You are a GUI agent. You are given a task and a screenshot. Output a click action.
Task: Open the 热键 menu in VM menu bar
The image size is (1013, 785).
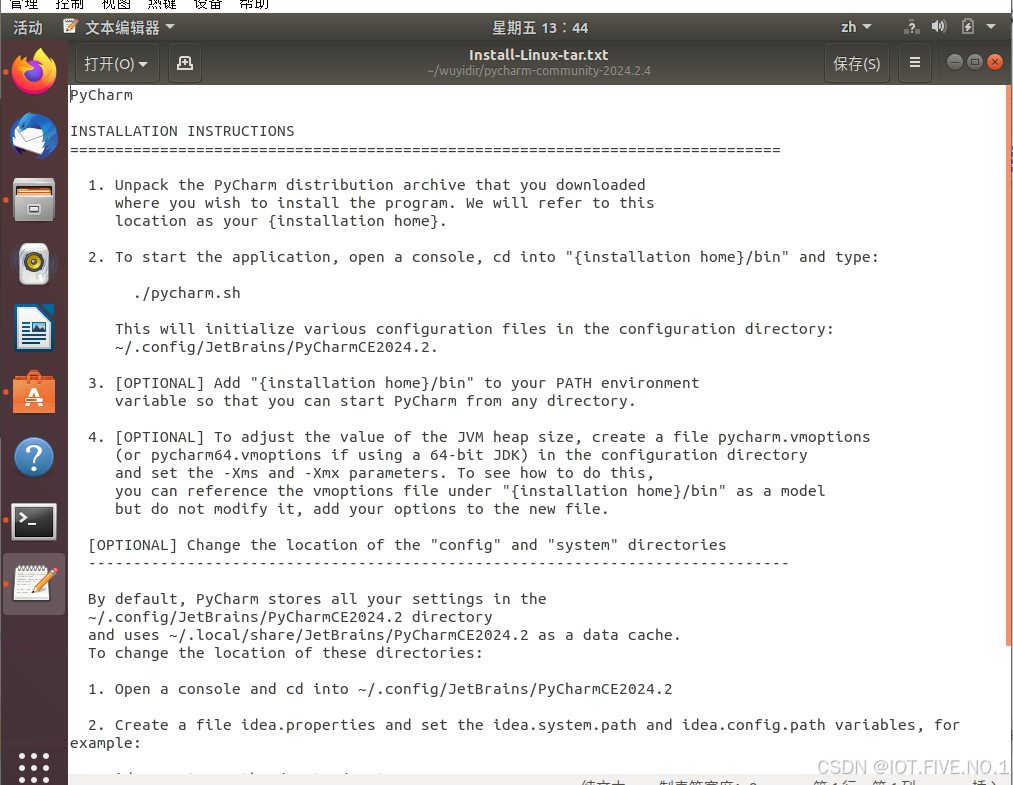point(162,5)
